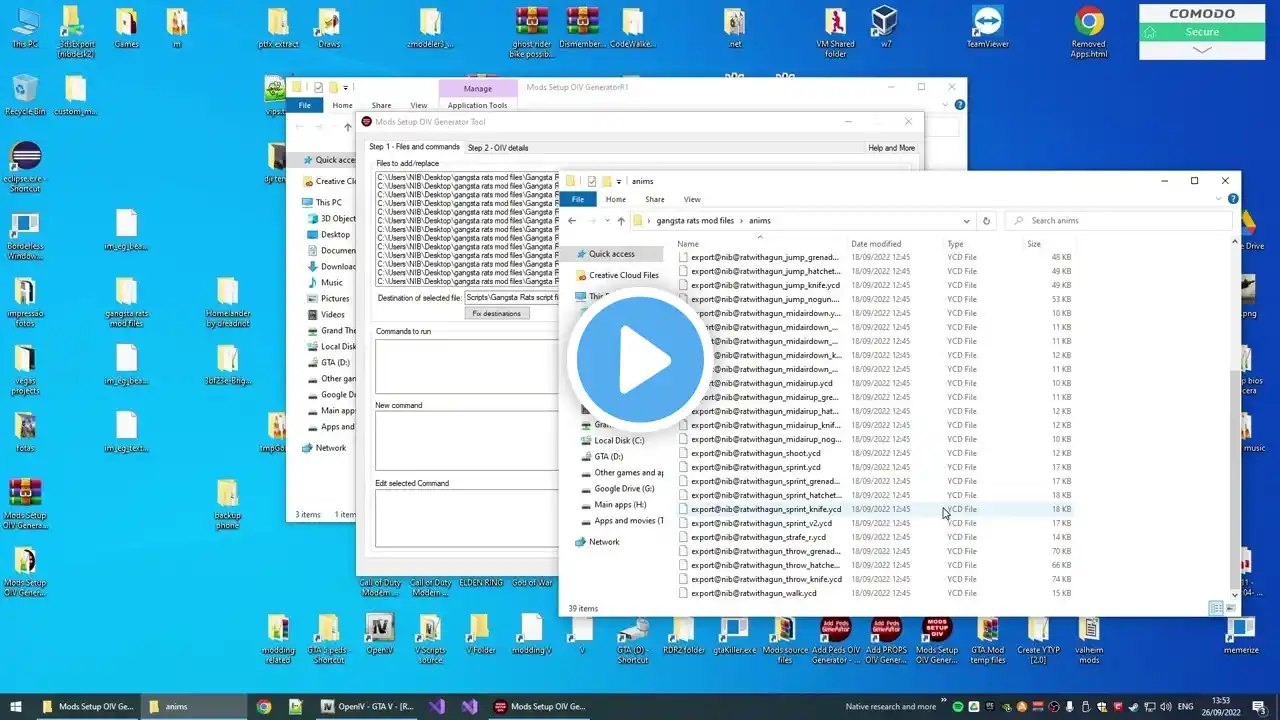Screen dimensions: 1280x720
Task: Expand the anims address bar dropdown
Action: (966, 221)
